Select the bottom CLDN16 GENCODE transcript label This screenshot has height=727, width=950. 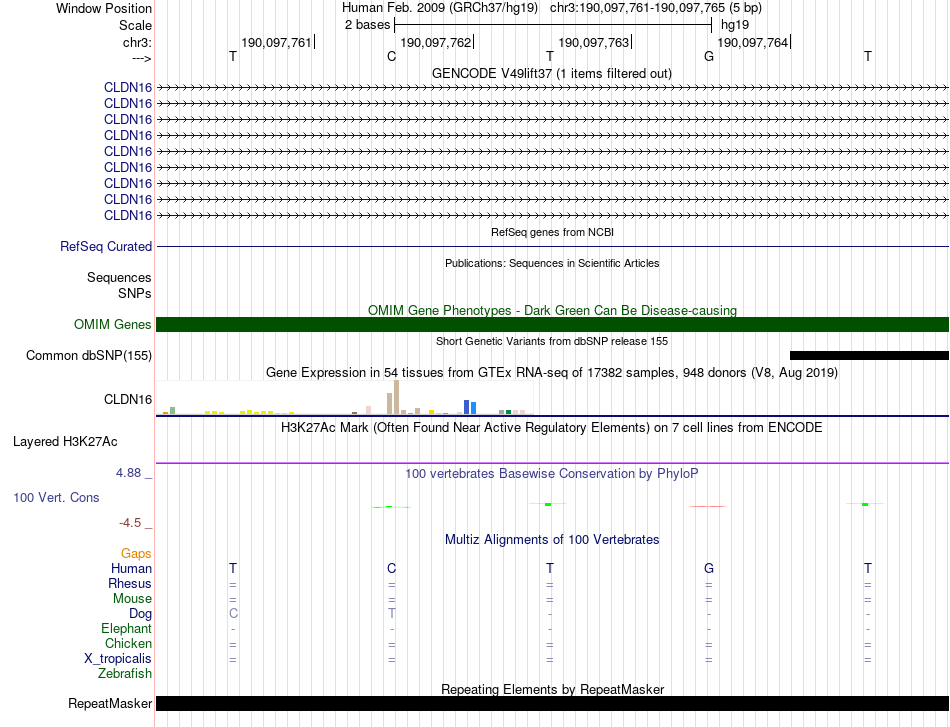(128, 215)
